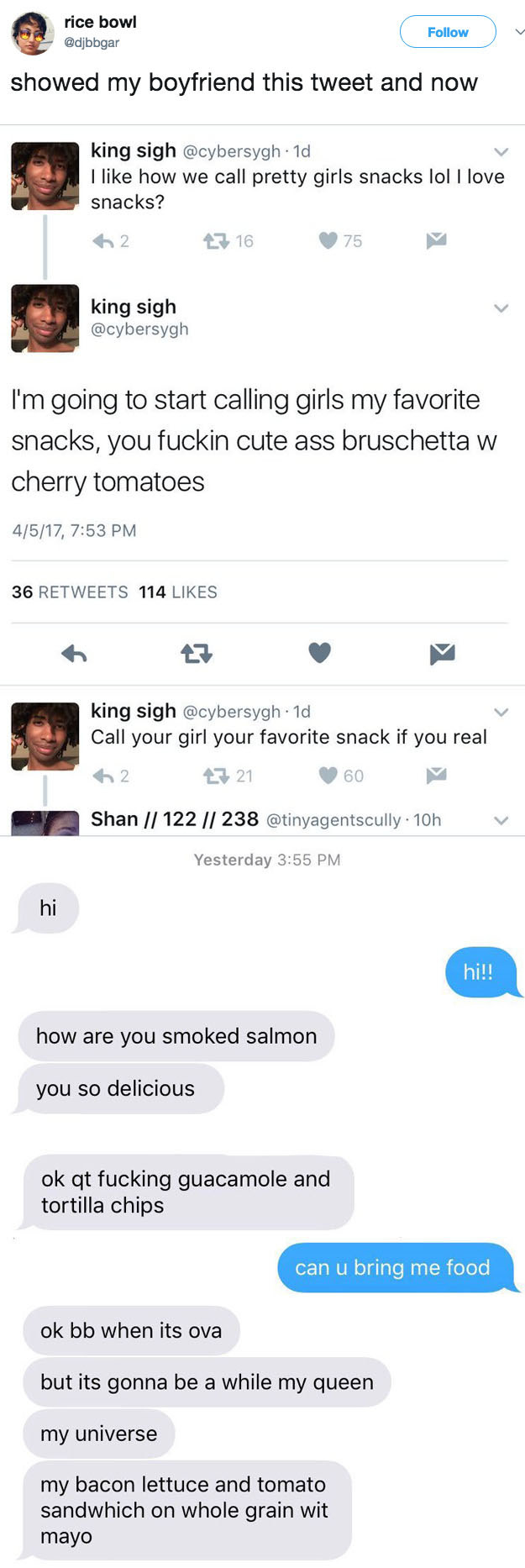
Task: Retweet the tweet with 16 retweets
Action: point(216,241)
